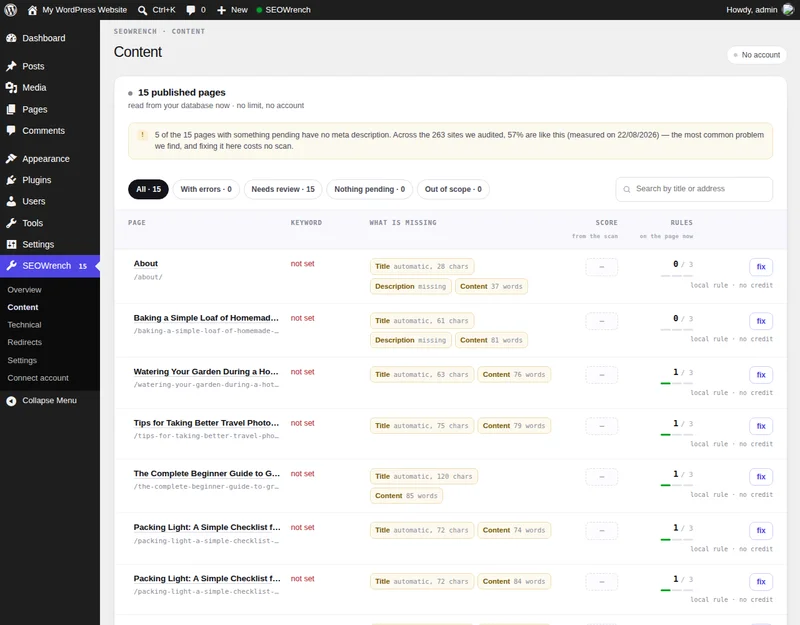Open Tips for Taking Better Travel Photo link
800x625 pixels.
coord(206,423)
